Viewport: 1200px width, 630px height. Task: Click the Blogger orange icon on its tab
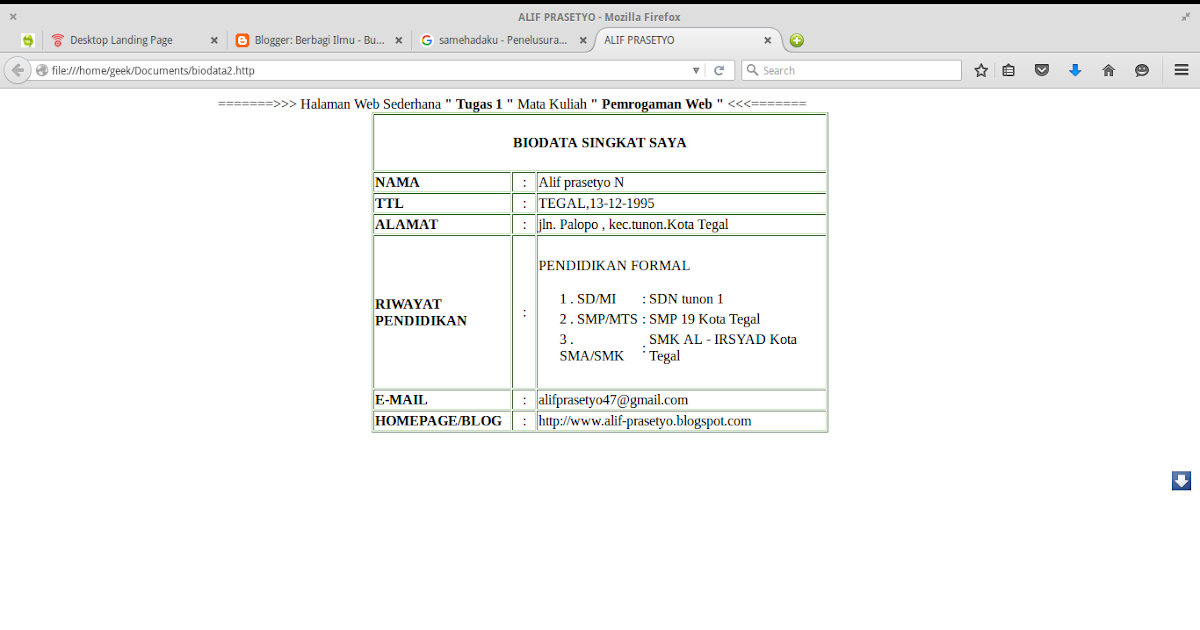[x=241, y=40]
